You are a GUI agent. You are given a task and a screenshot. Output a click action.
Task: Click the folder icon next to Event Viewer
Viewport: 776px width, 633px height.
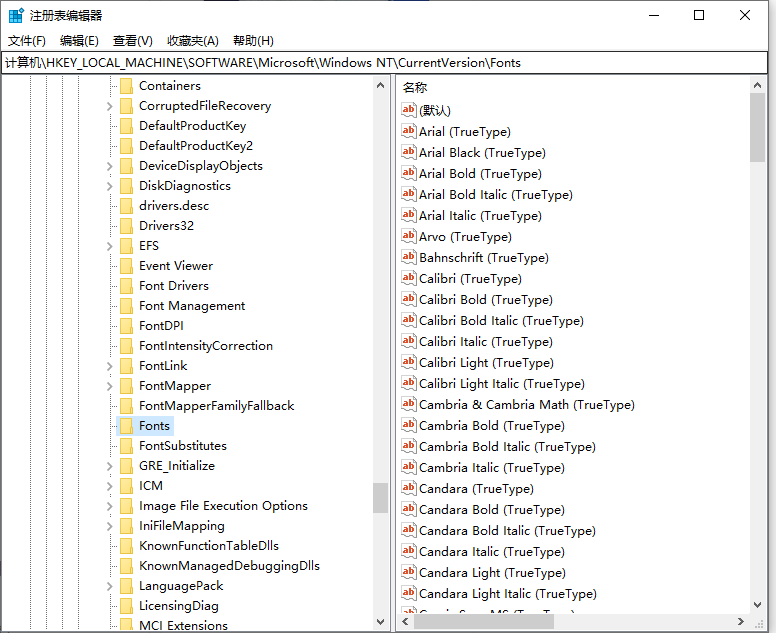point(127,266)
